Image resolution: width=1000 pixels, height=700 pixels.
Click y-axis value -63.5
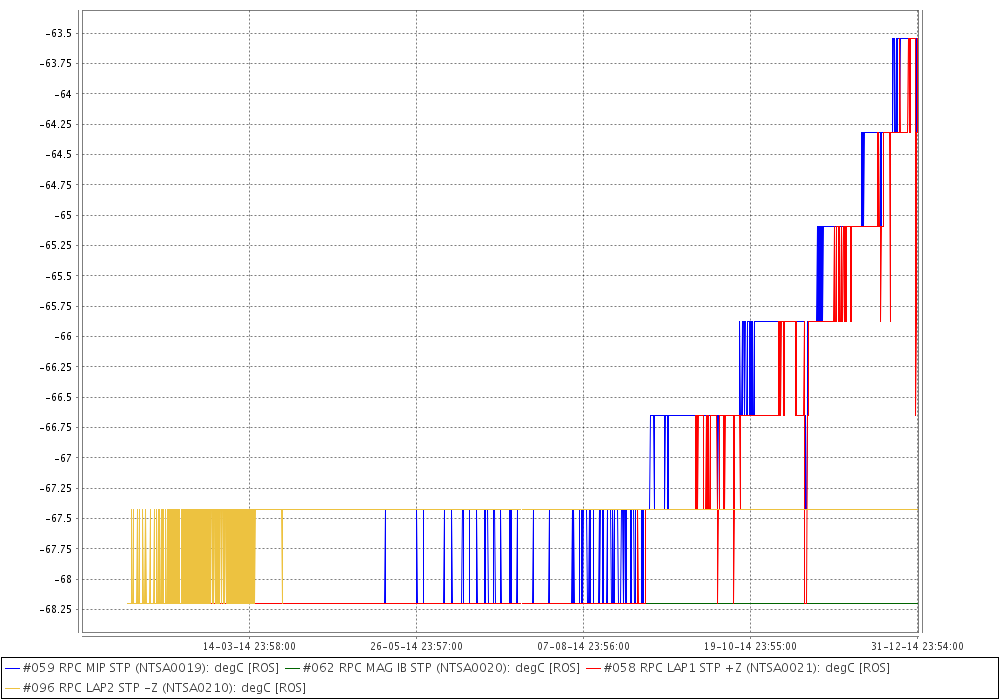tap(58, 33)
